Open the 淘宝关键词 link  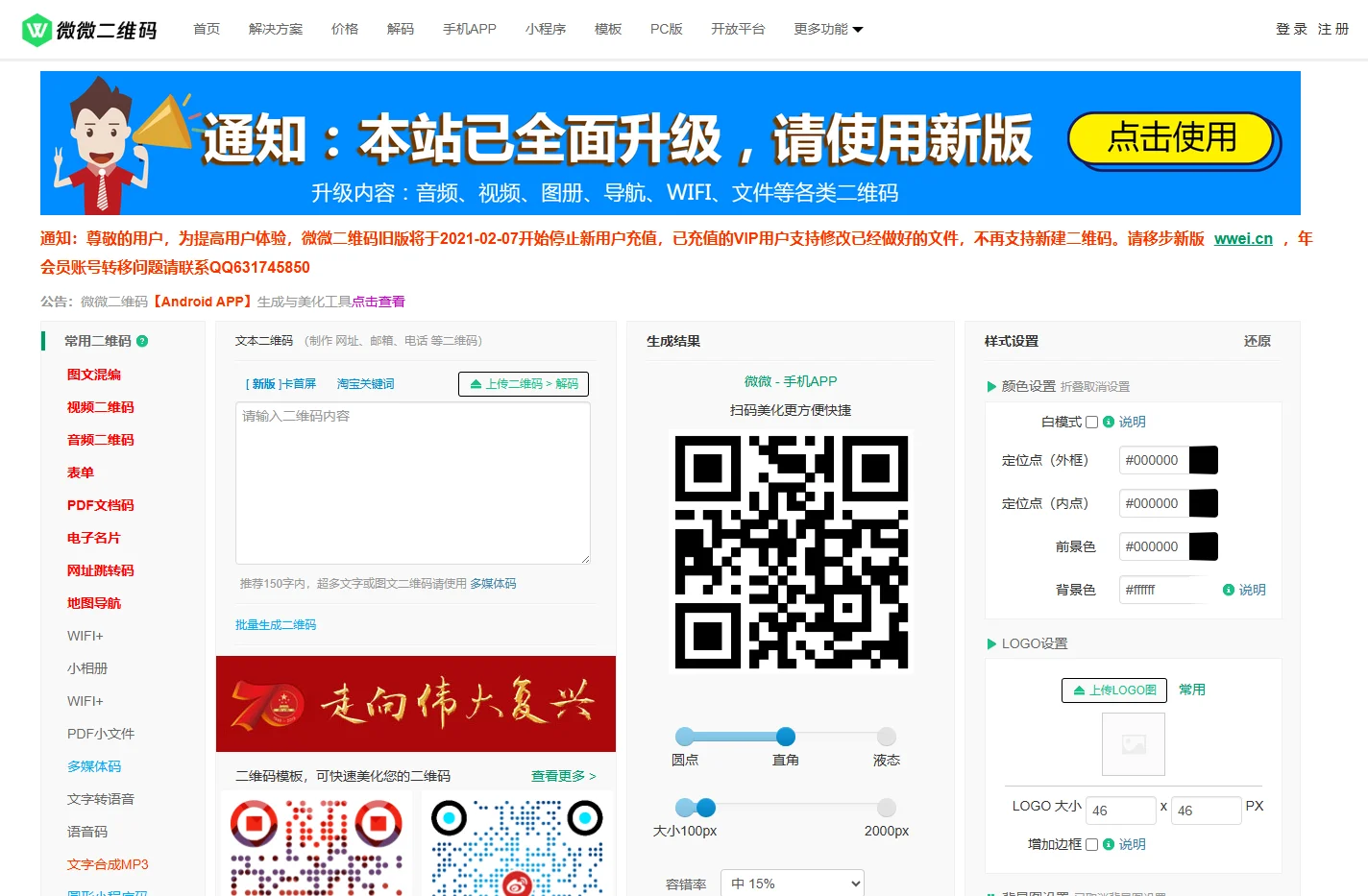[x=365, y=384]
